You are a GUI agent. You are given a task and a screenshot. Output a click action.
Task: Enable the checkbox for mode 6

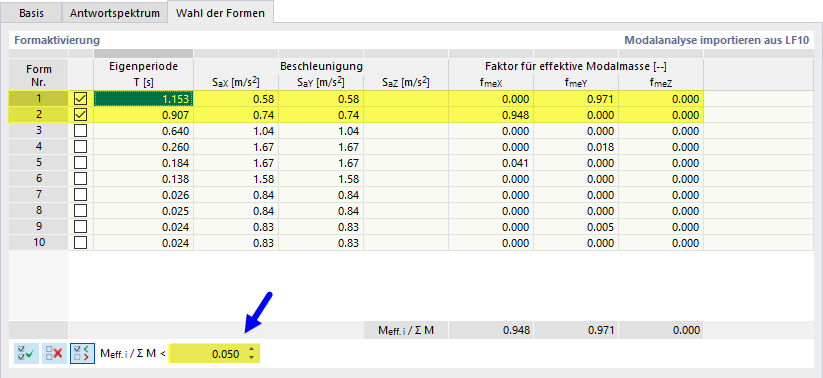pyautogui.click(x=81, y=178)
